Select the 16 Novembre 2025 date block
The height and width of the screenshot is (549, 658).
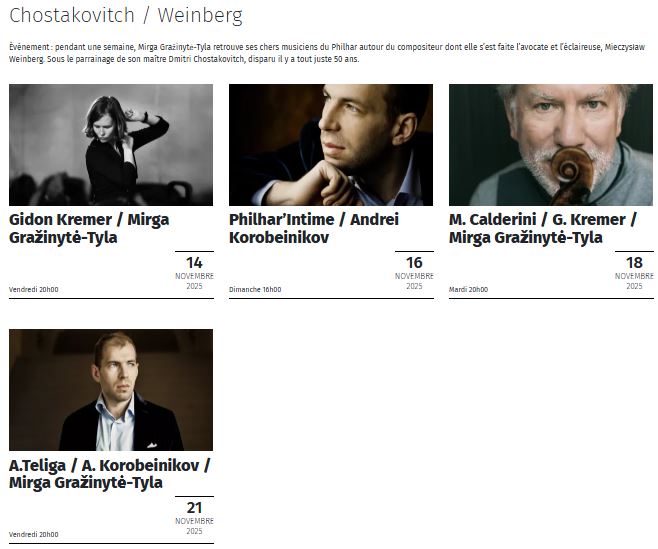414,273
